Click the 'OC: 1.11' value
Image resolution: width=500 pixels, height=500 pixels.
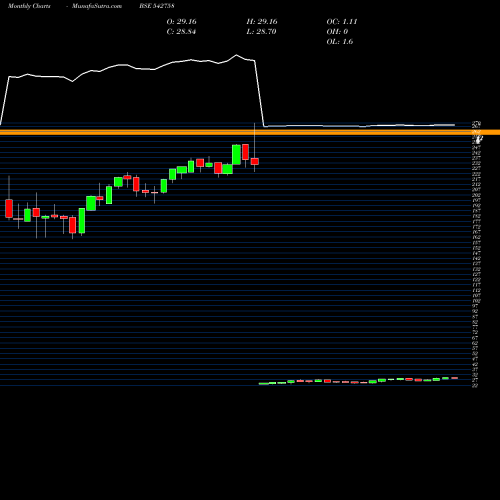click(342, 22)
